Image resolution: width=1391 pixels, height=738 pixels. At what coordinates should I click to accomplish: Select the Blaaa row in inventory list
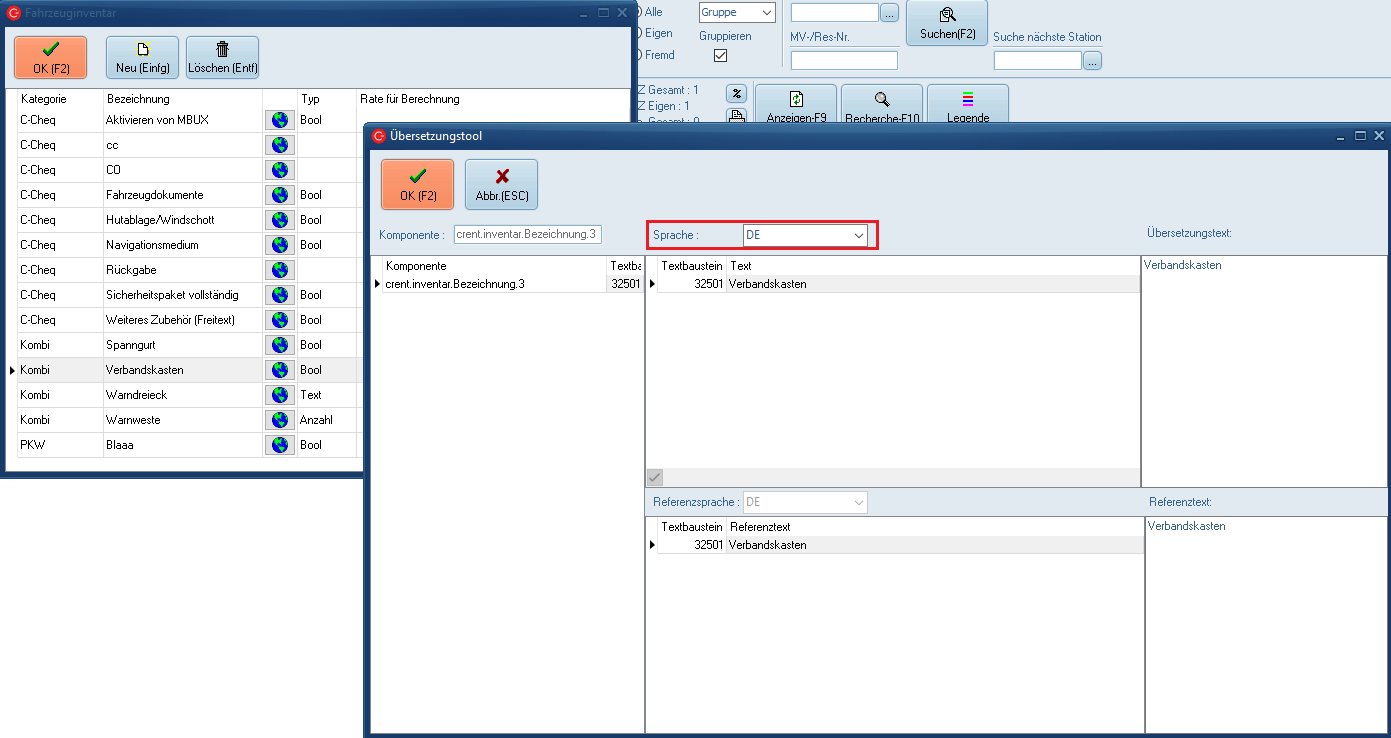click(186, 445)
